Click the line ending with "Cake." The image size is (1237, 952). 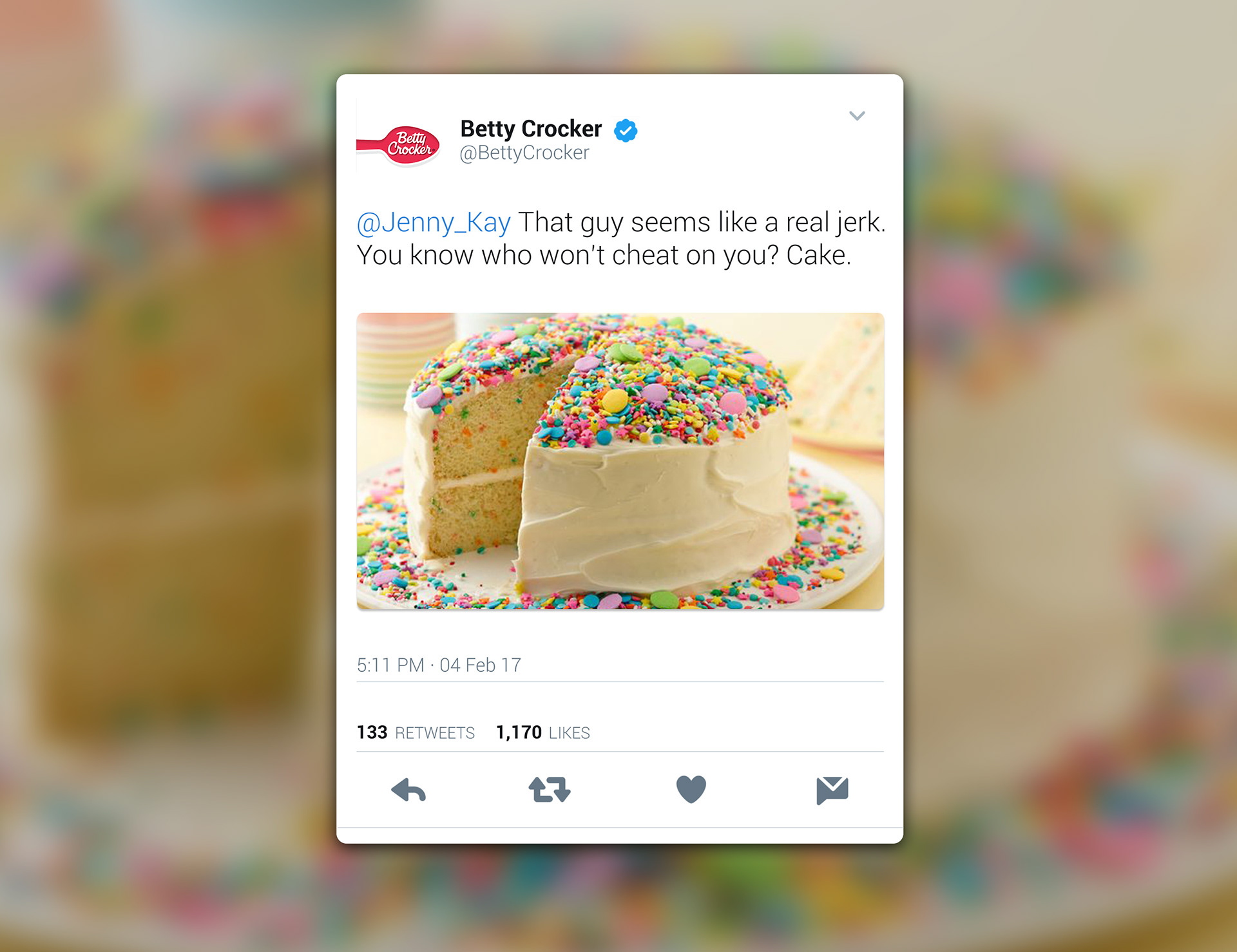point(604,256)
